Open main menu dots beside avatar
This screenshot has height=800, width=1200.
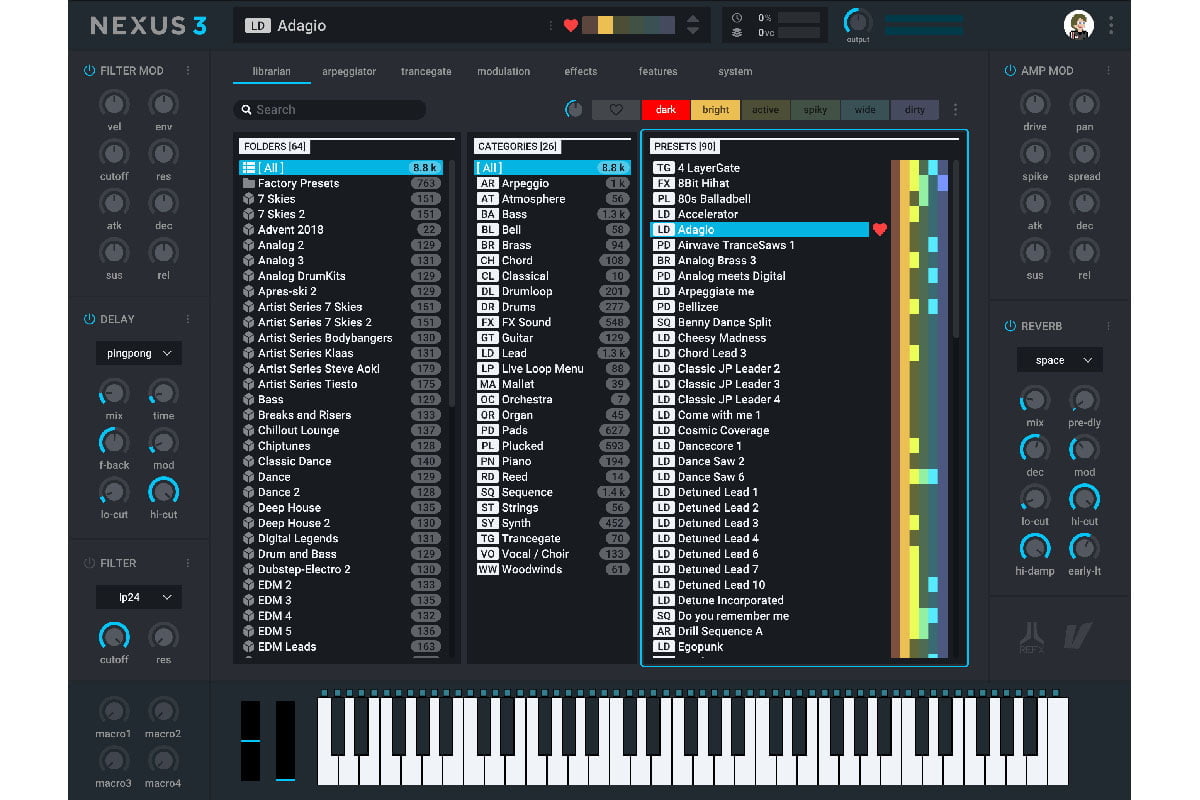point(1111,26)
